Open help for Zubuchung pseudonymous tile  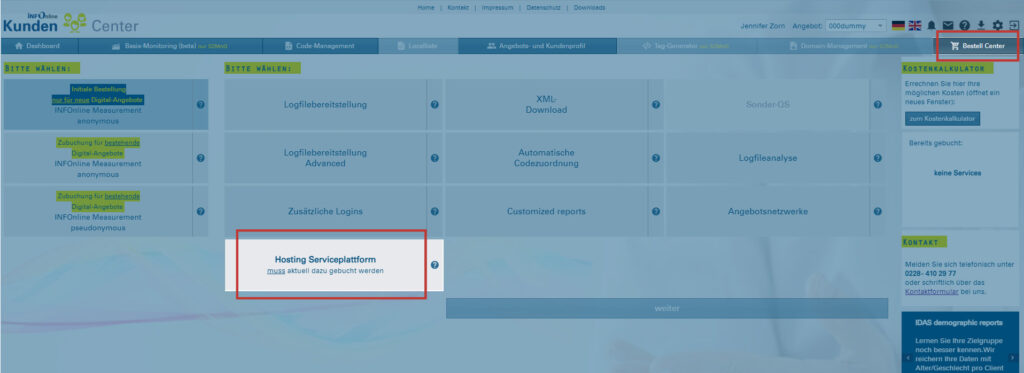(200, 212)
